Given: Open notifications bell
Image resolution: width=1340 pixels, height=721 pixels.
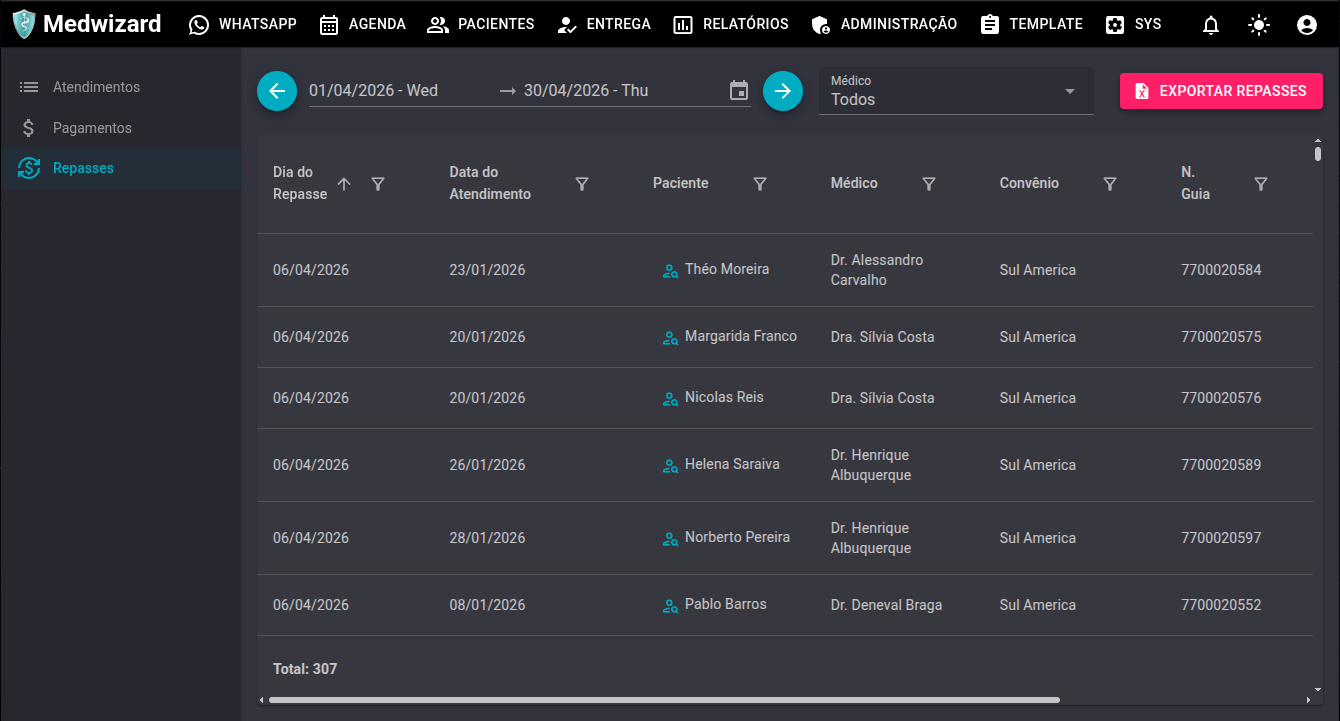Looking at the screenshot, I should (x=1211, y=26).
